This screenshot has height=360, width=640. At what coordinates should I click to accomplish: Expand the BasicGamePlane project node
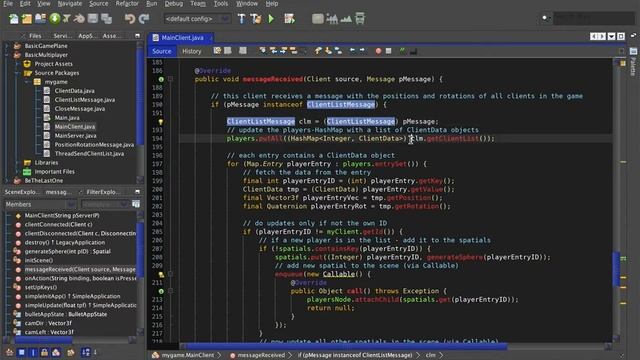click(x=7, y=46)
